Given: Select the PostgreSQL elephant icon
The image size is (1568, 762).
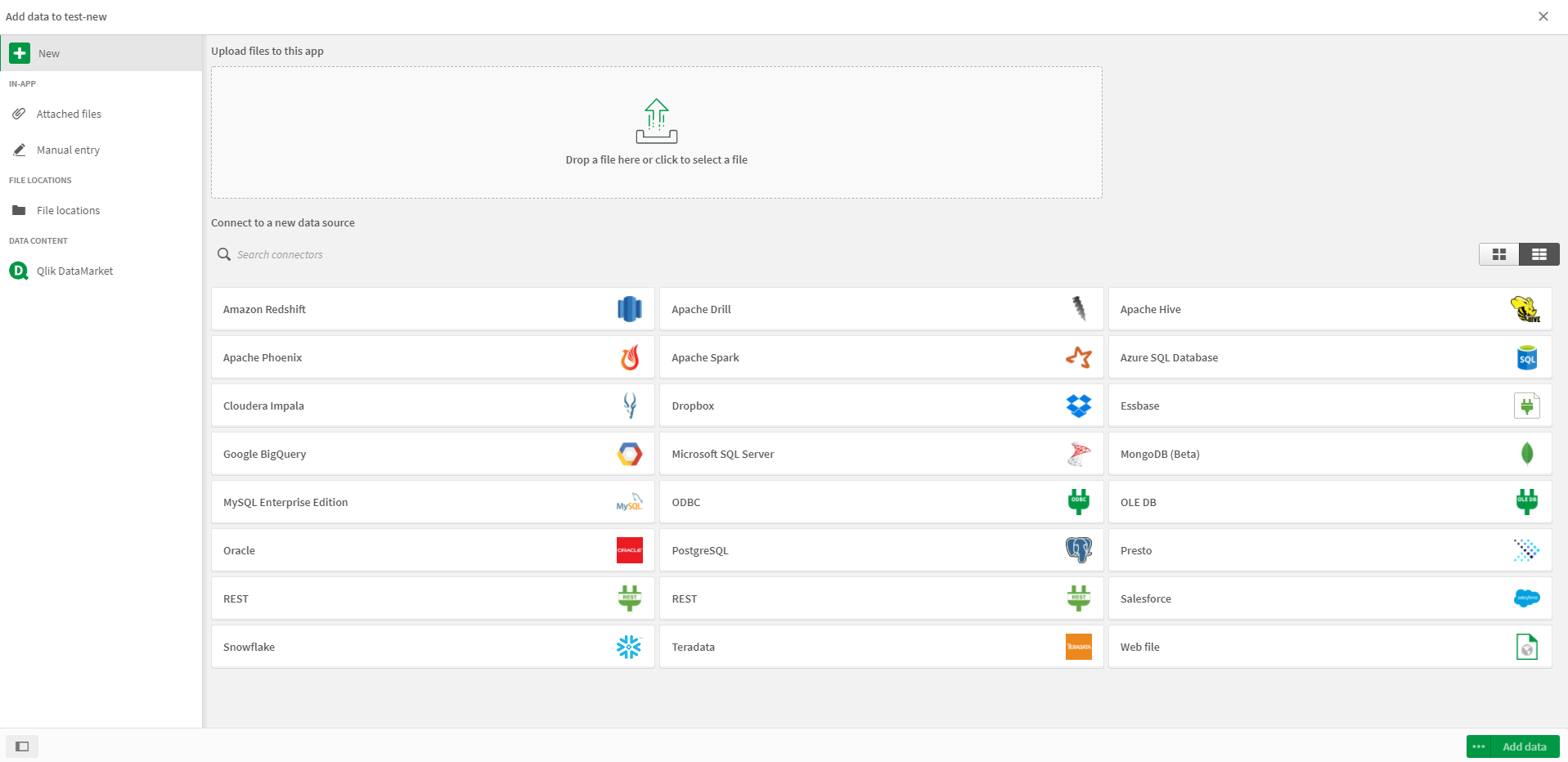Looking at the screenshot, I should [x=1078, y=549].
